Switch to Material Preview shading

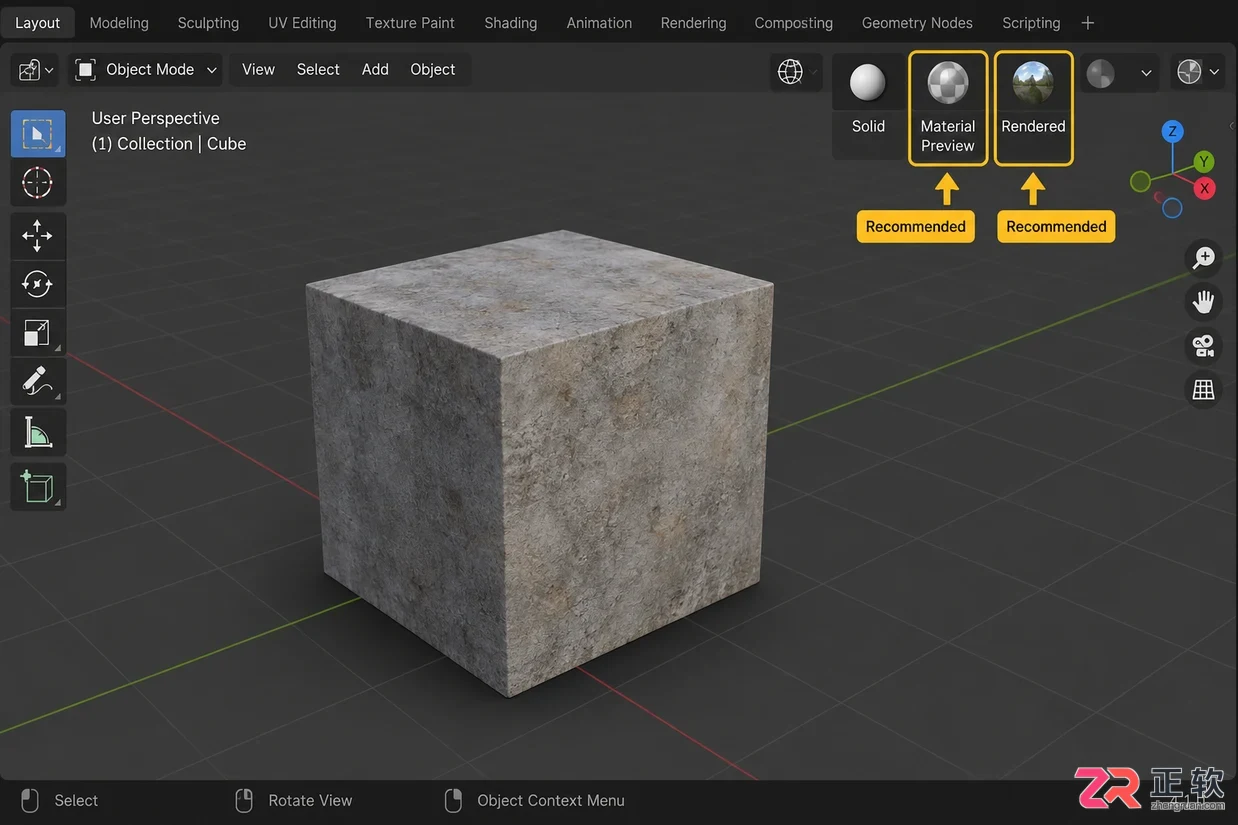coord(948,108)
